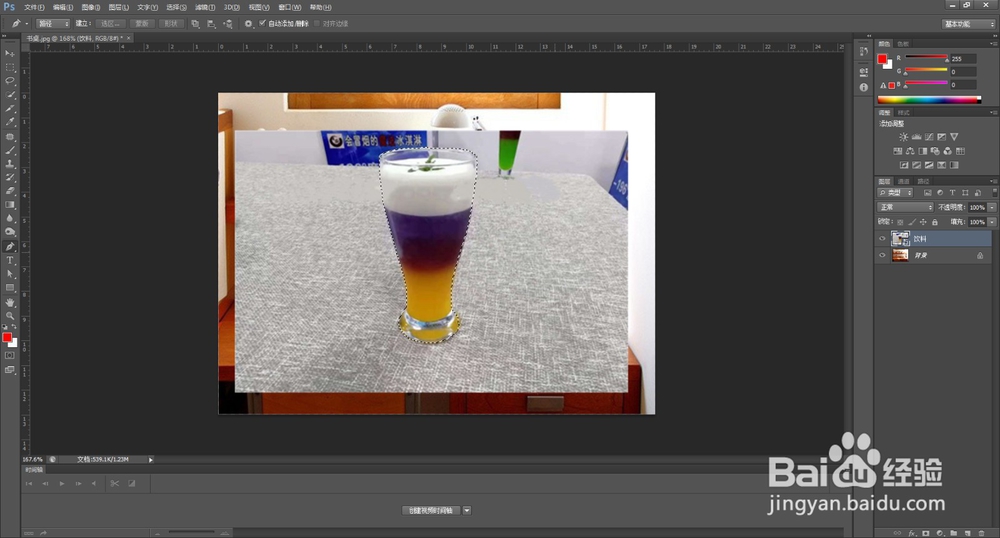Click the Color Balance adjustment icon
The width and height of the screenshot is (1000, 538).
[909, 151]
